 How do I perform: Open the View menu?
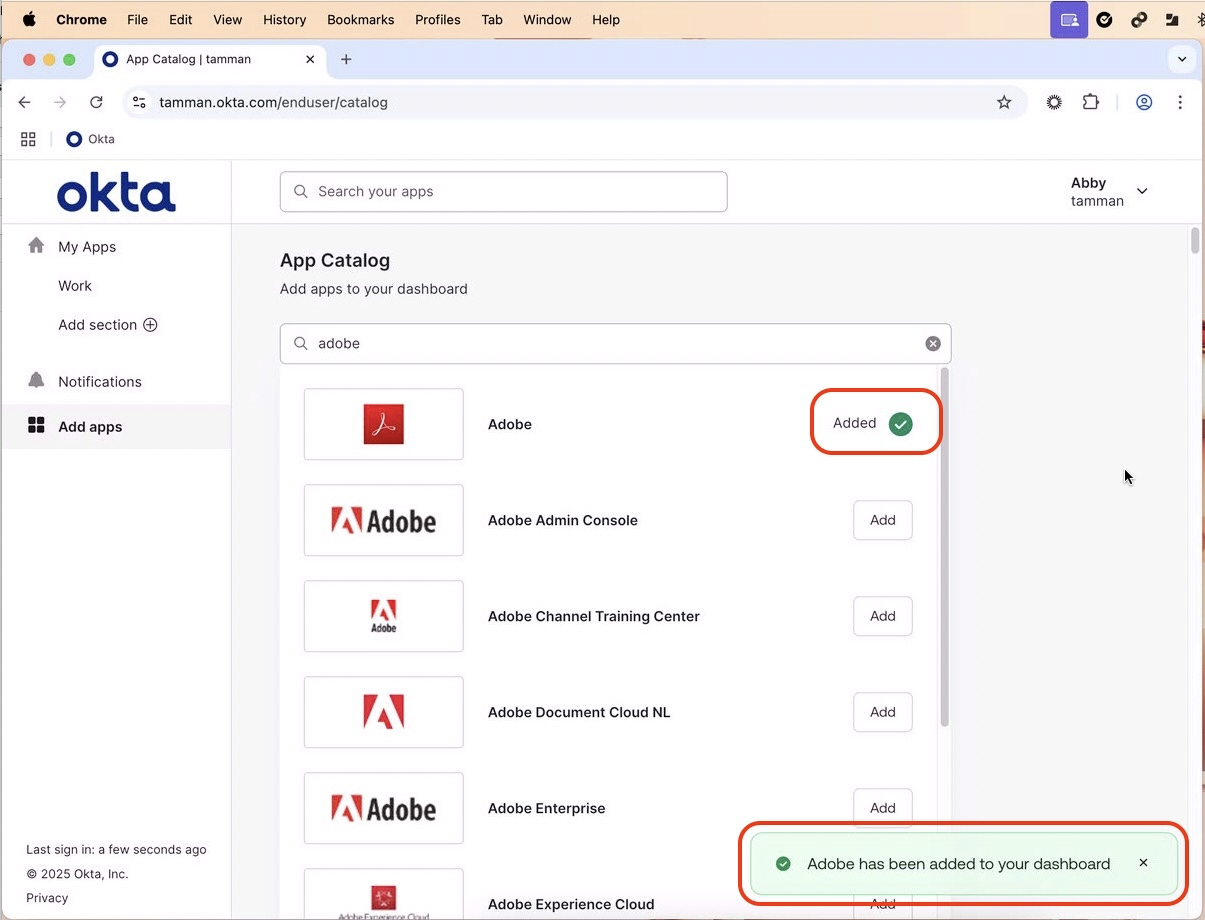[228, 19]
